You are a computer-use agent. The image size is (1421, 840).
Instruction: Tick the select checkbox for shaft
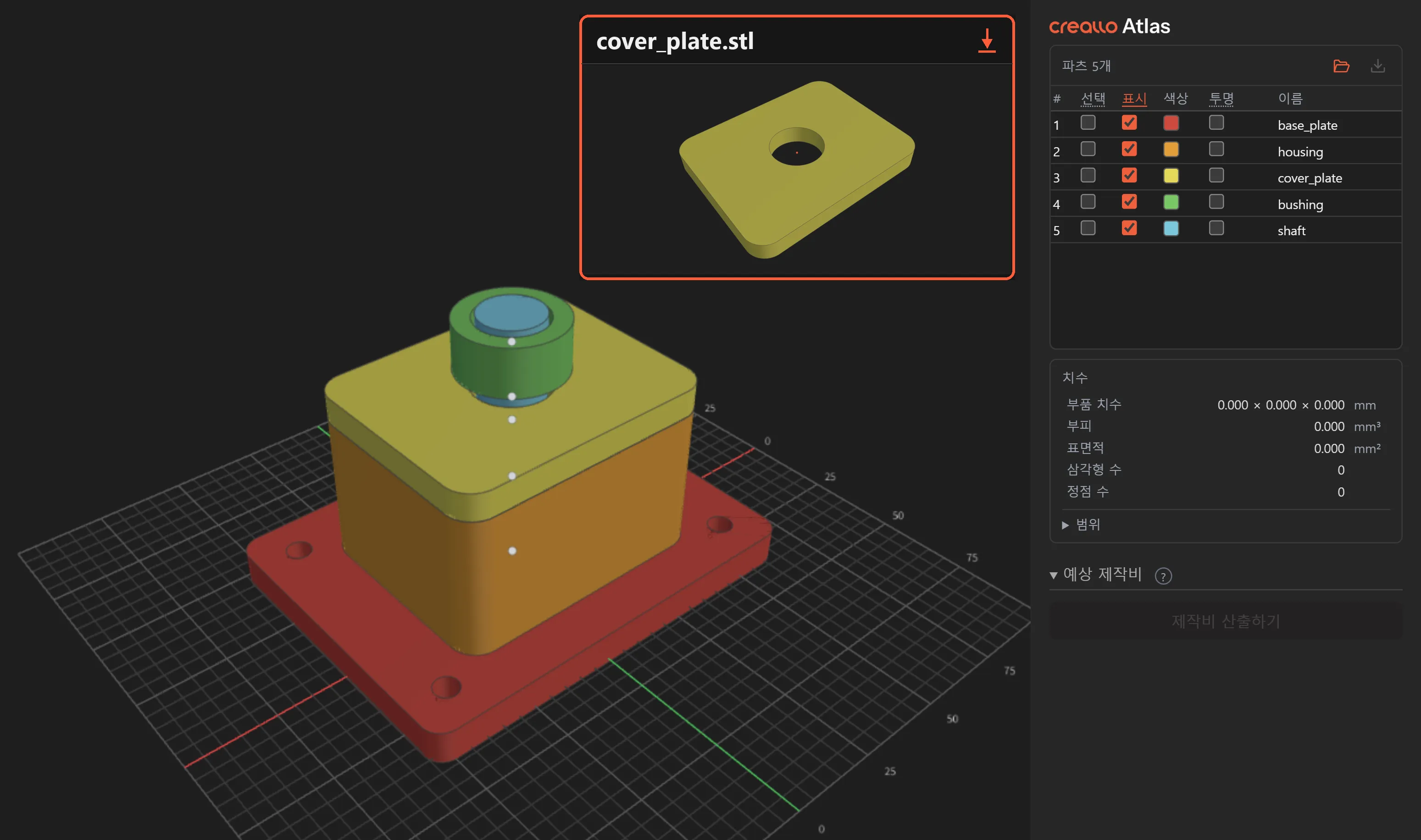tap(1088, 228)
